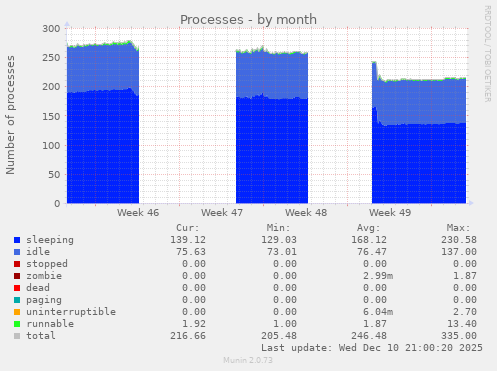Image resolution: width=497 pixels, height=371 pixels.
Task: Click uninterruptible average value 6.04m
Action: (378, 312)
